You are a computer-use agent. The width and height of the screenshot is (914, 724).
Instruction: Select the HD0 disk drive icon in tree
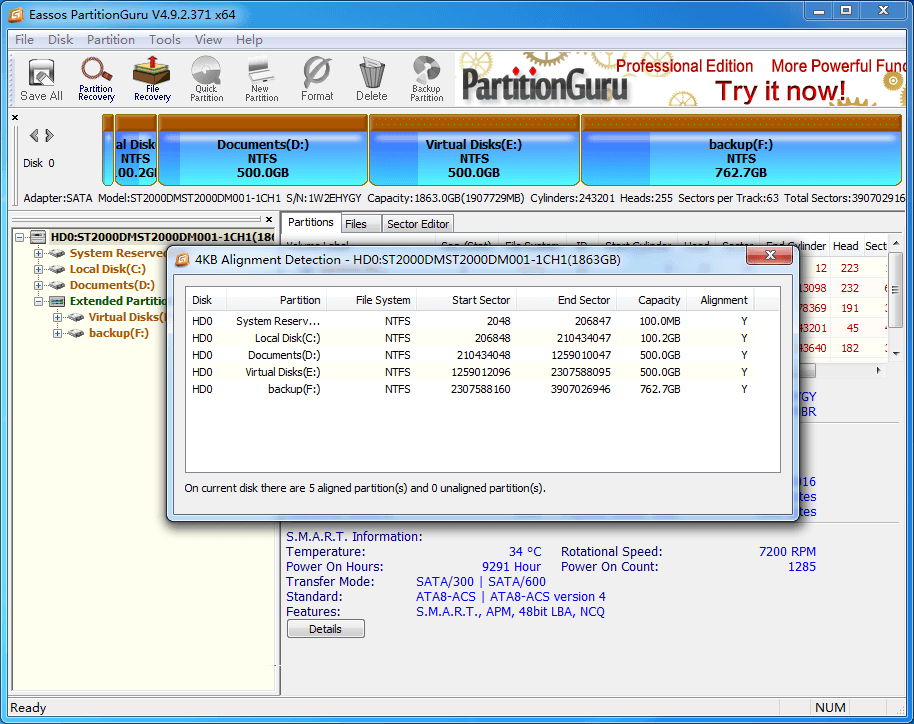(x=38, y=237)
